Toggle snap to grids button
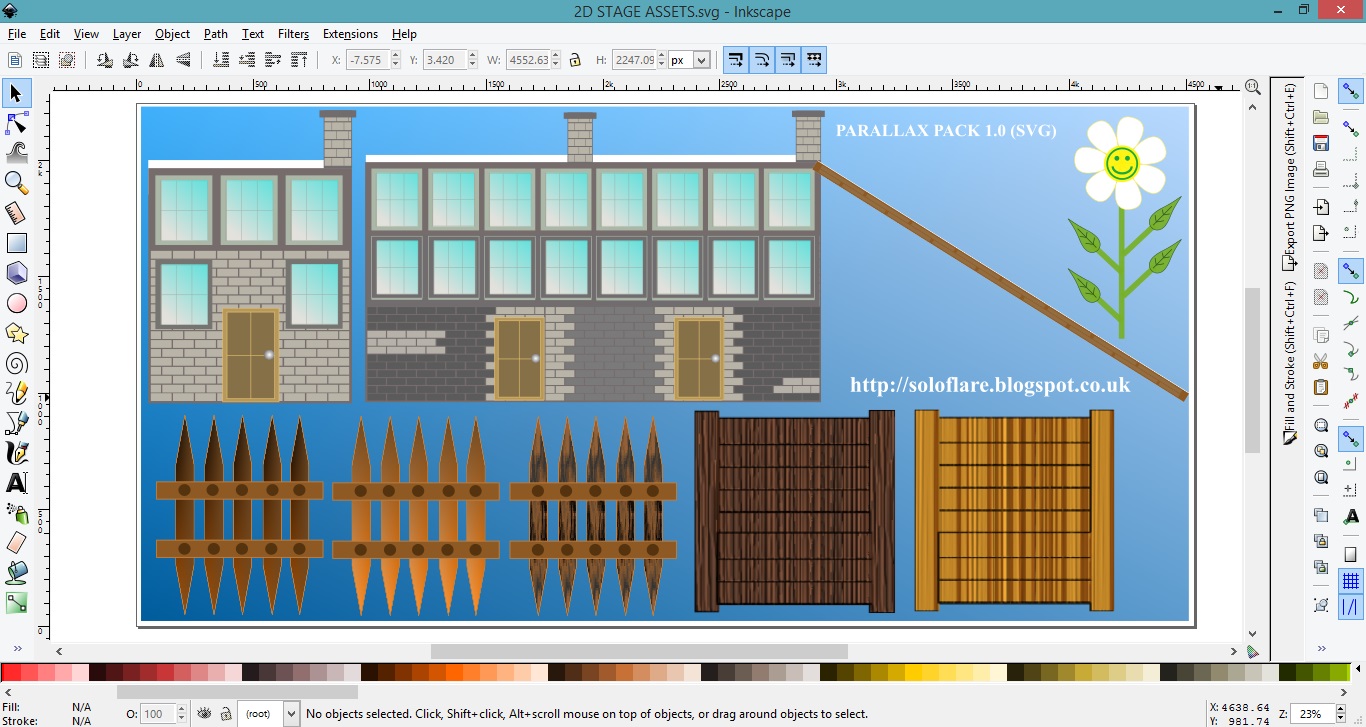Screen dimensions: 1366x727 (1351, 581)
